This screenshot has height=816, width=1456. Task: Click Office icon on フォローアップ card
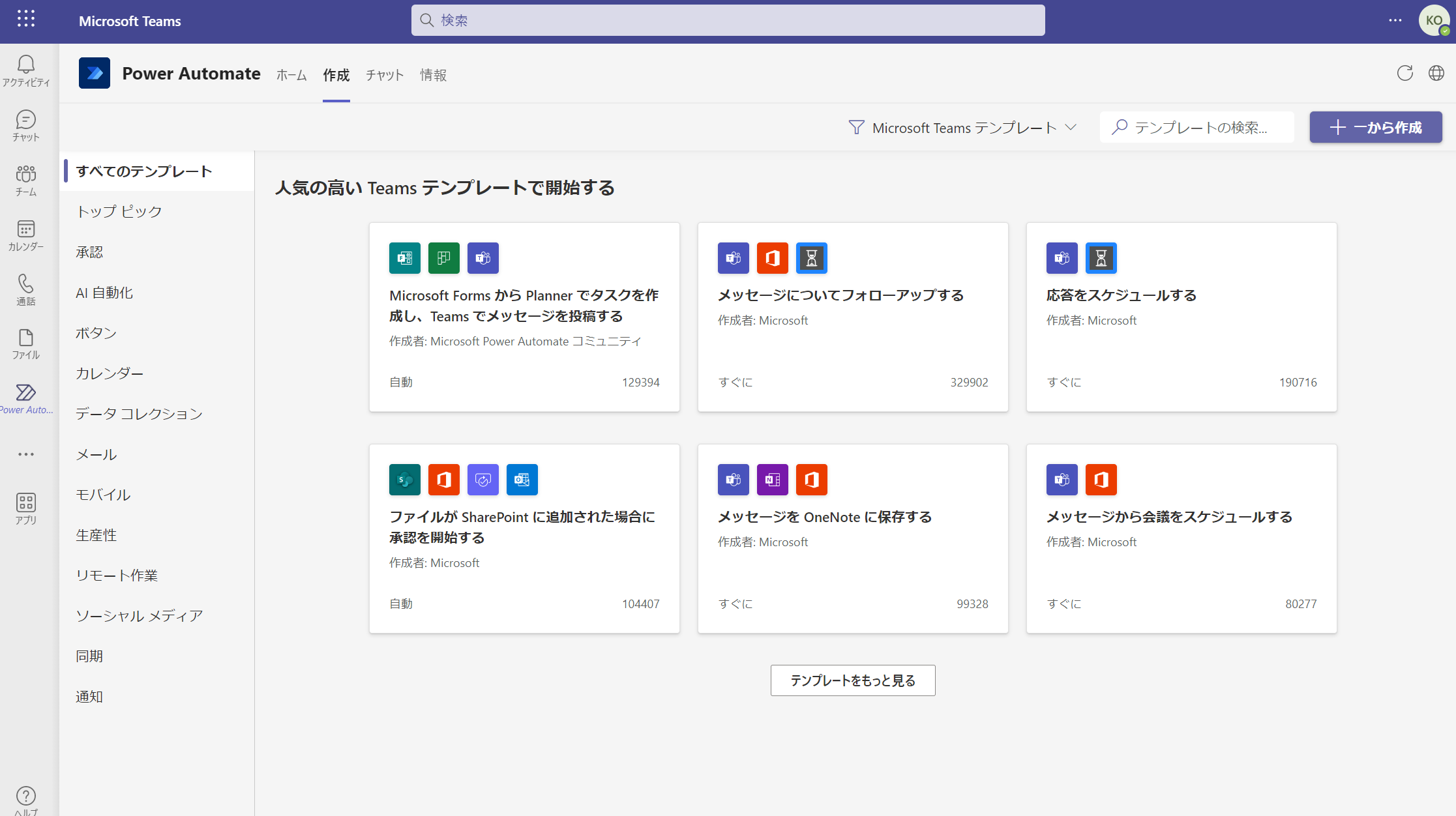tap(773, 258)
